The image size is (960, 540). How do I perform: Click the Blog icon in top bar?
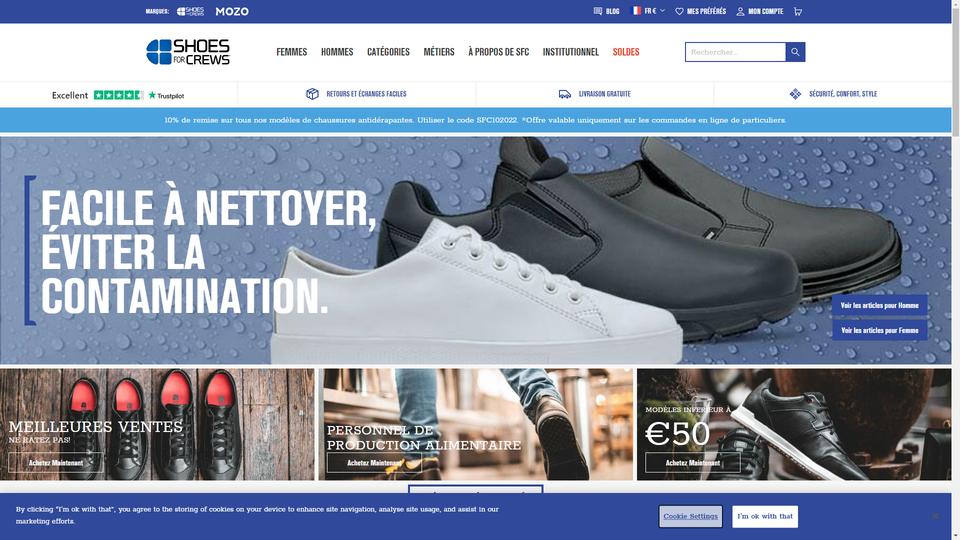598,12
